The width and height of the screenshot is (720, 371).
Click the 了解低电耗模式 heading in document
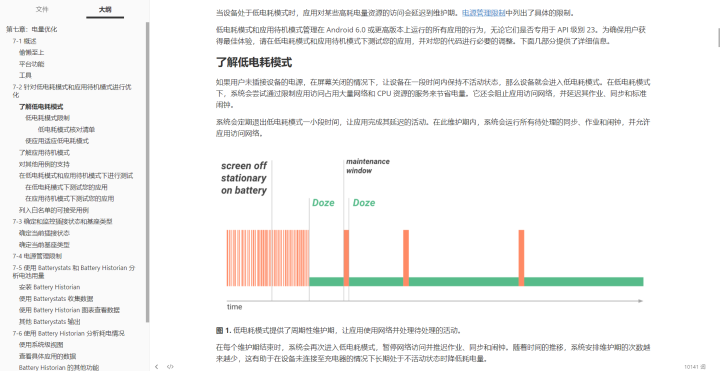pyautogui.click(x=254, y=62)
